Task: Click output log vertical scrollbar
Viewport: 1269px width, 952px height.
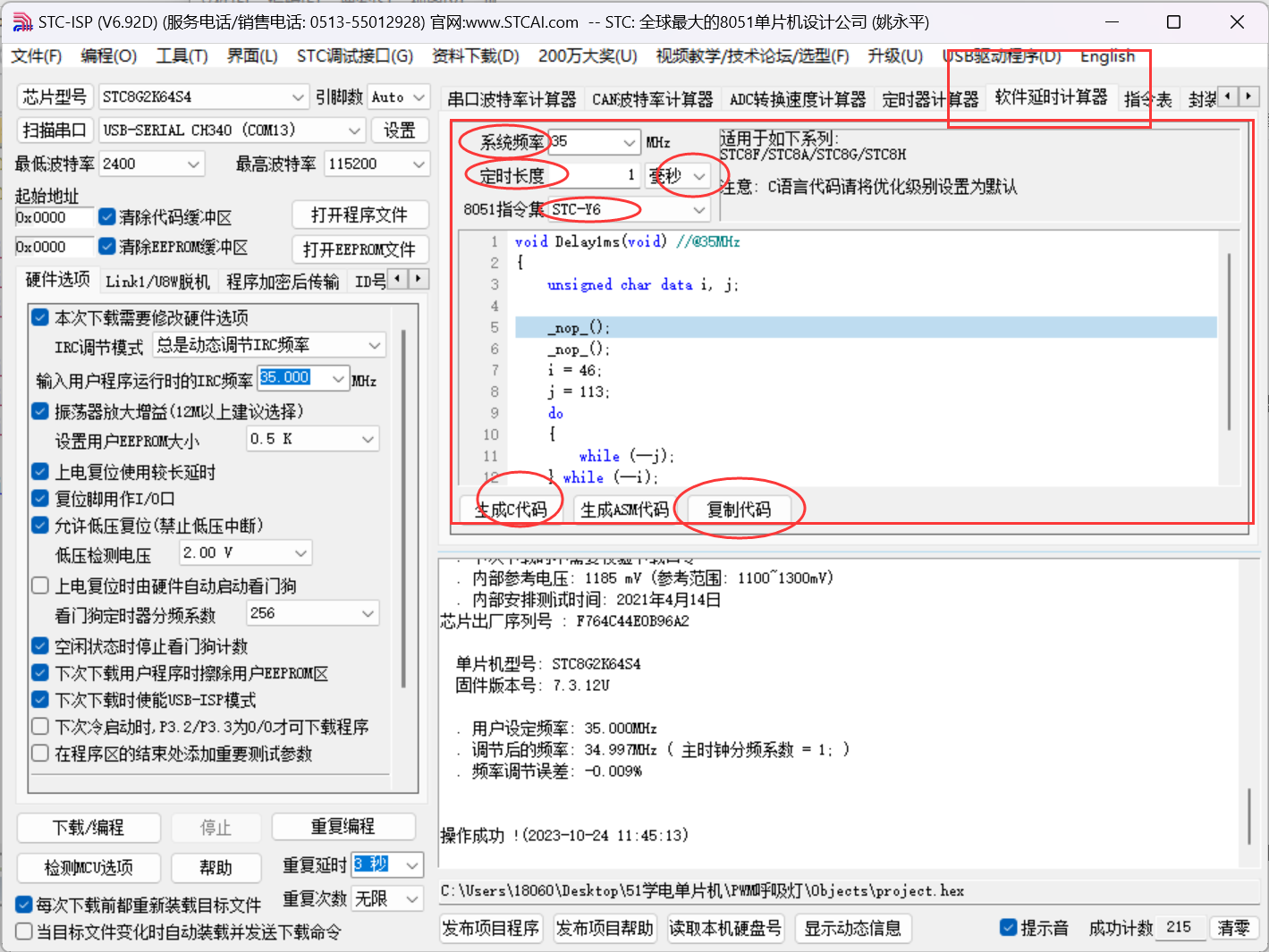Action: (x=1248, y=815)
